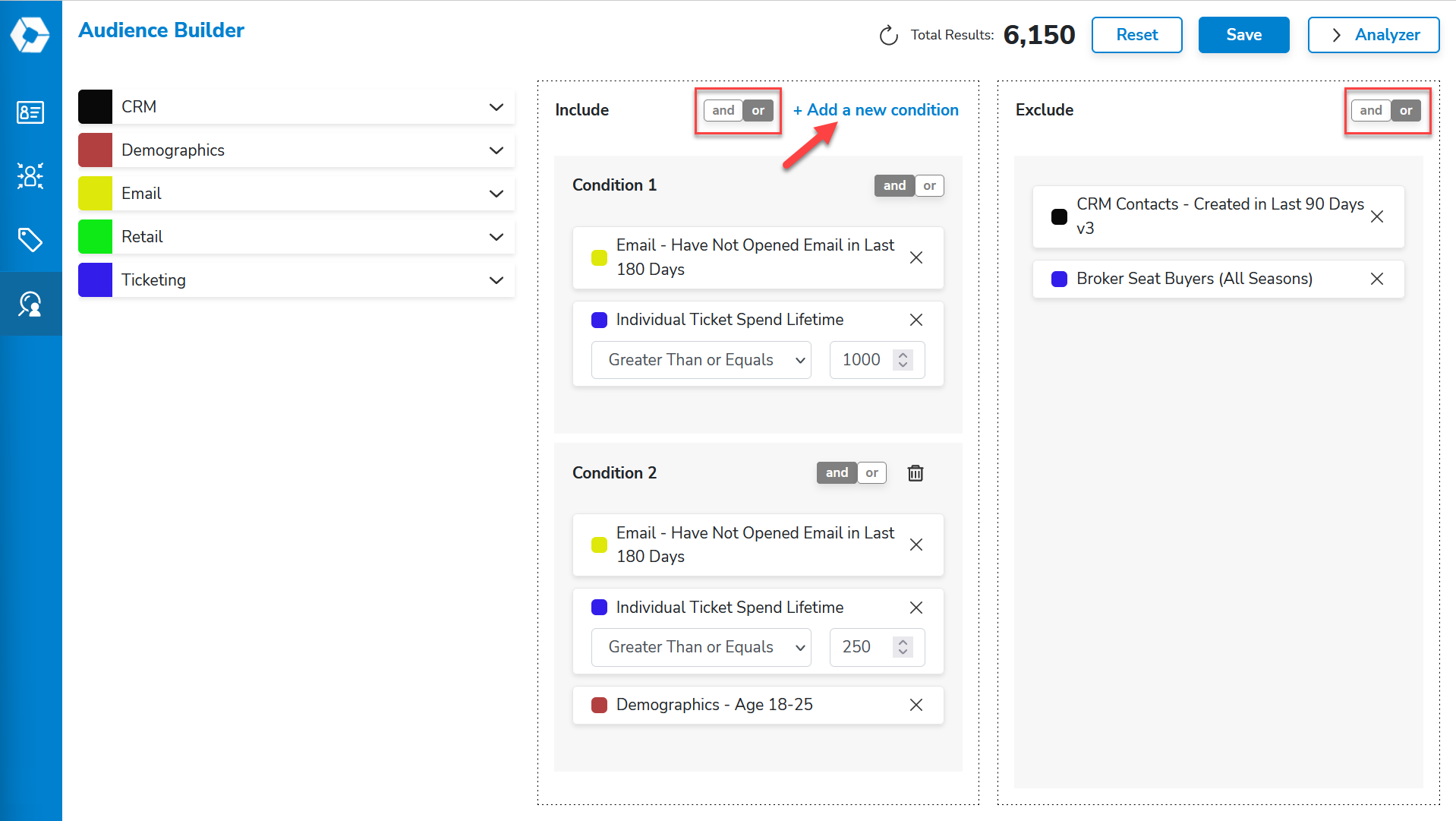Click the stepper arrows on 250 field
The width and height of the screenshot is (1456, 821).
click(903, 647)
